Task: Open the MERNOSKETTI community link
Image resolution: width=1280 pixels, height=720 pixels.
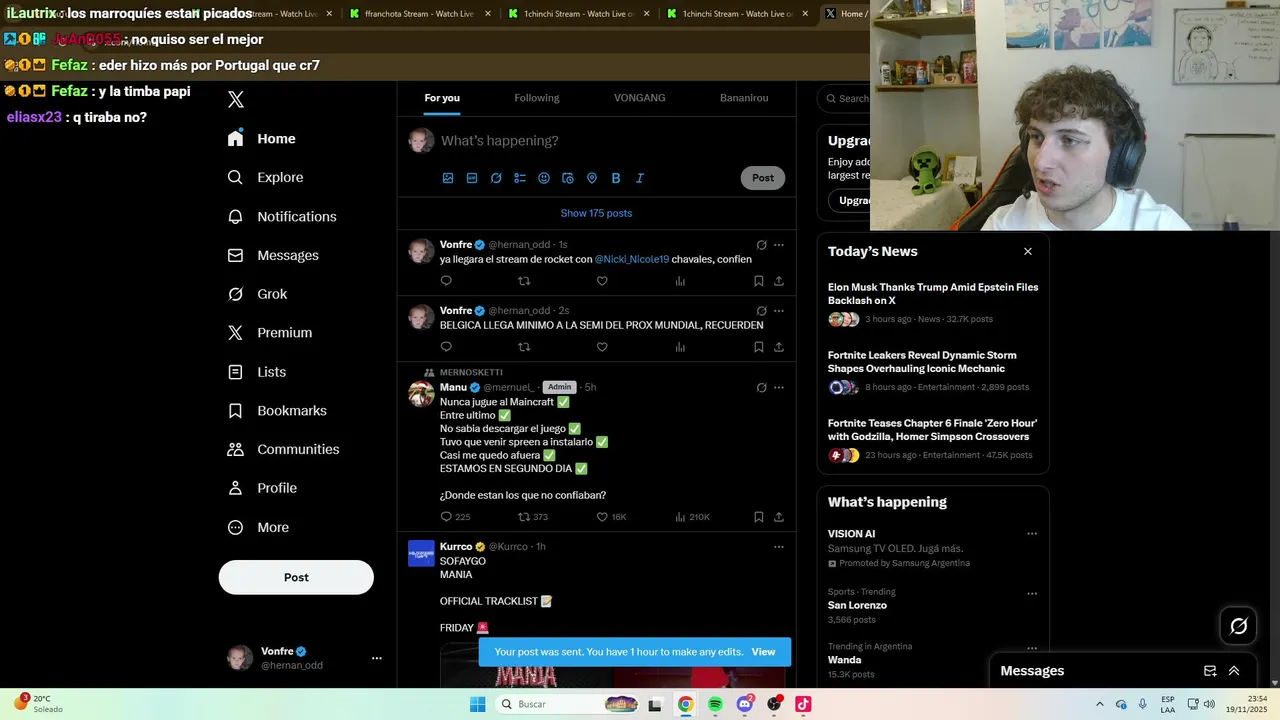Action: coord(471,372)
